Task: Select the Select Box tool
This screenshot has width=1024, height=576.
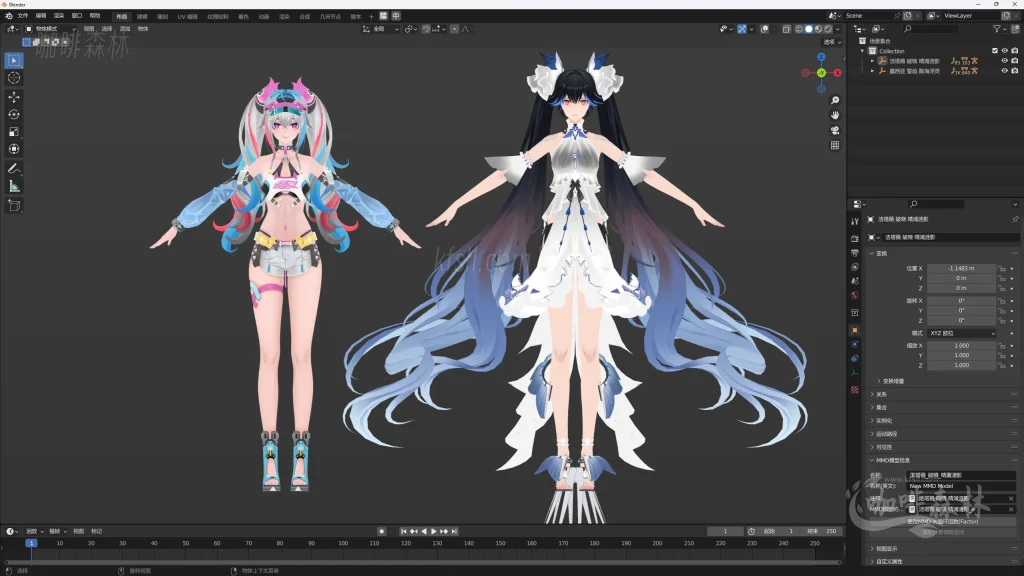Action: pyautogui.click(x=14, y=60)
